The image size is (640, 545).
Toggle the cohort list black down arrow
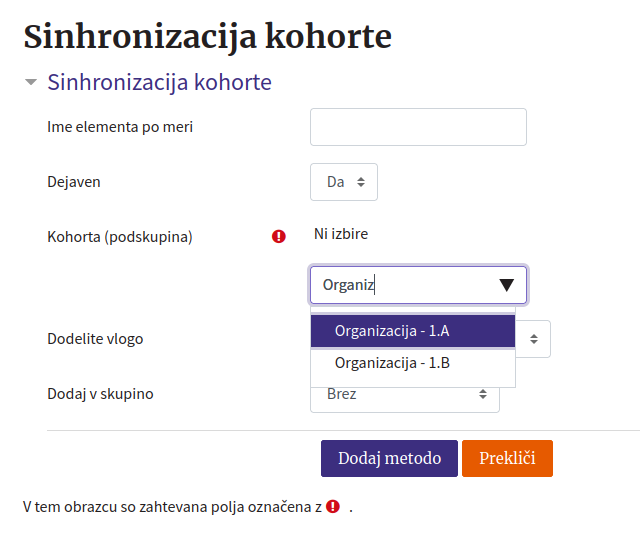[507, 285]
